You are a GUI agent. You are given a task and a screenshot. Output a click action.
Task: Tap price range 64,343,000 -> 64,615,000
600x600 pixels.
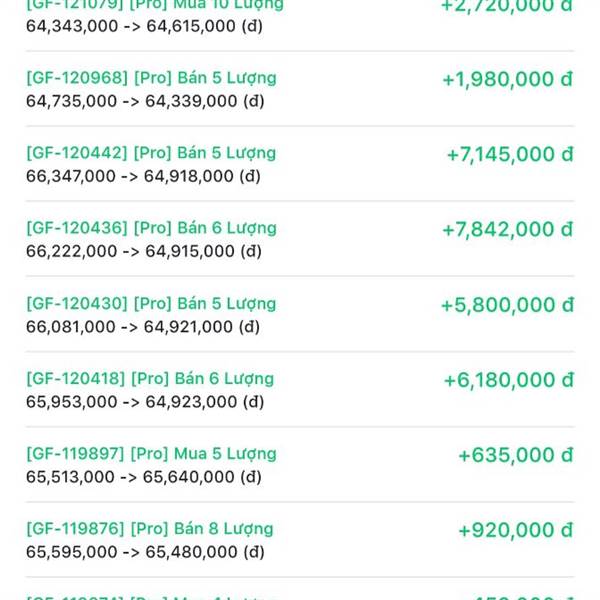tap(144, 26)
